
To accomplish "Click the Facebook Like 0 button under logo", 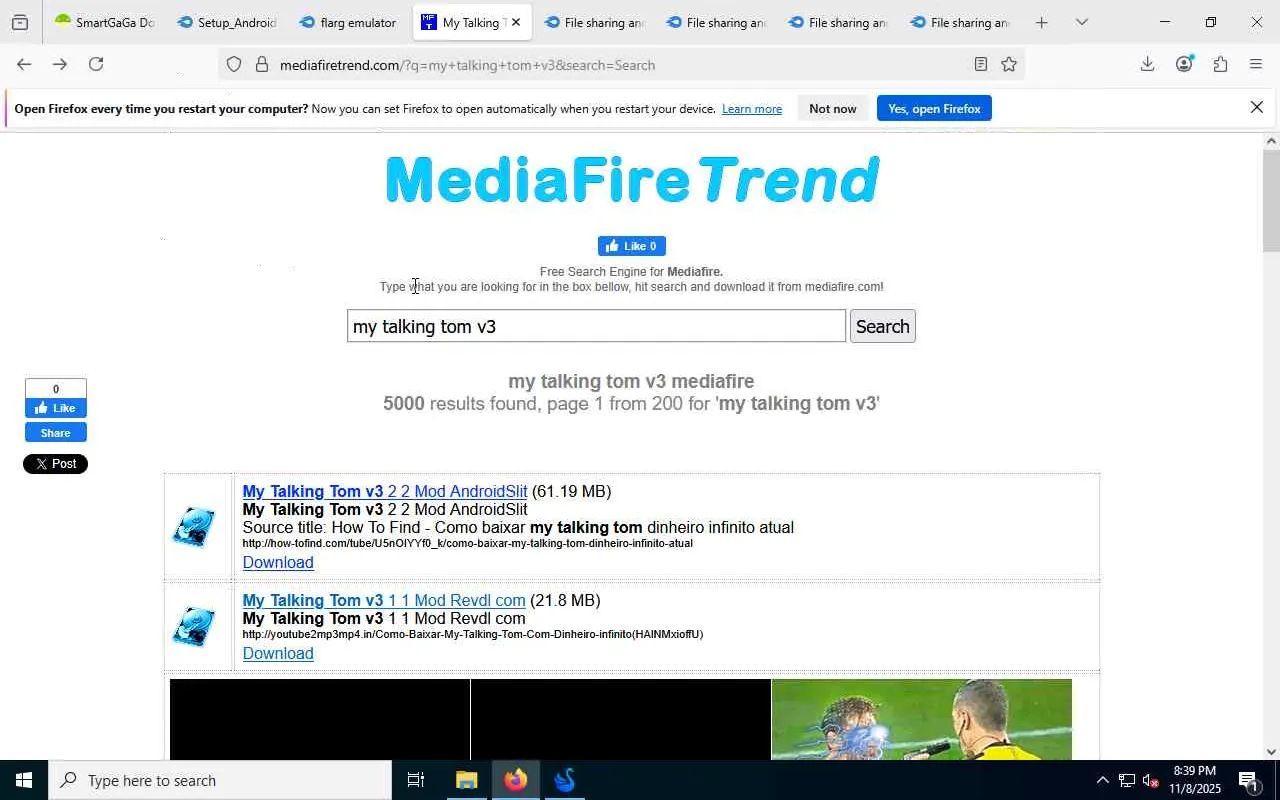I will pyautogui.click(x=632, y=246).
